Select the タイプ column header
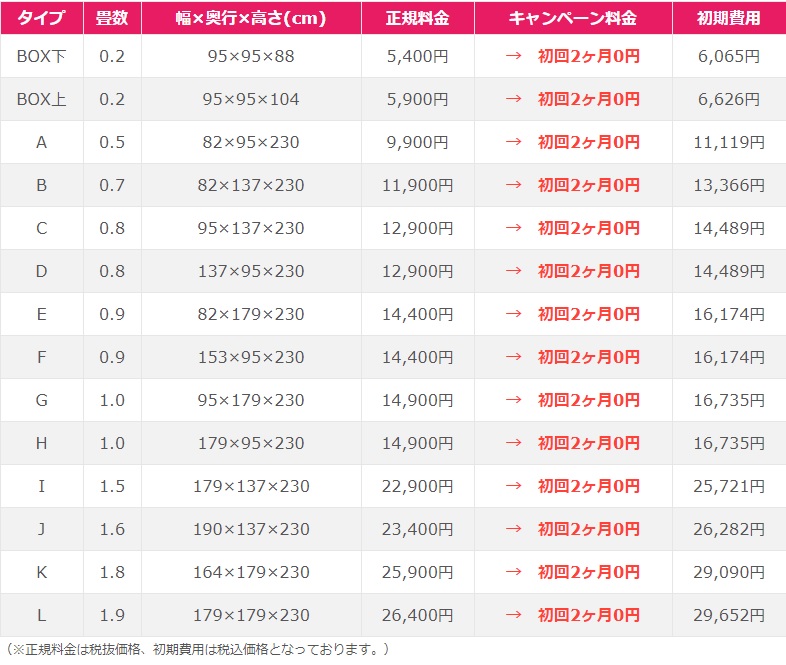This screenshot has width=786, height=665. click(x=42, y=18)
